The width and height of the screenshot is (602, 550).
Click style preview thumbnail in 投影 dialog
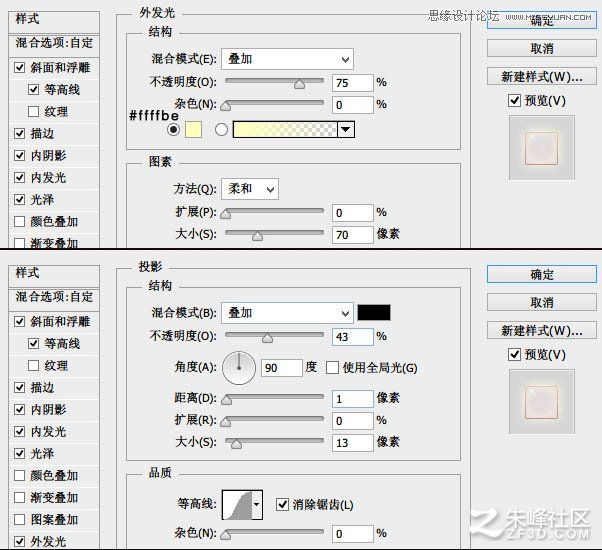click(x=542, y=402)
